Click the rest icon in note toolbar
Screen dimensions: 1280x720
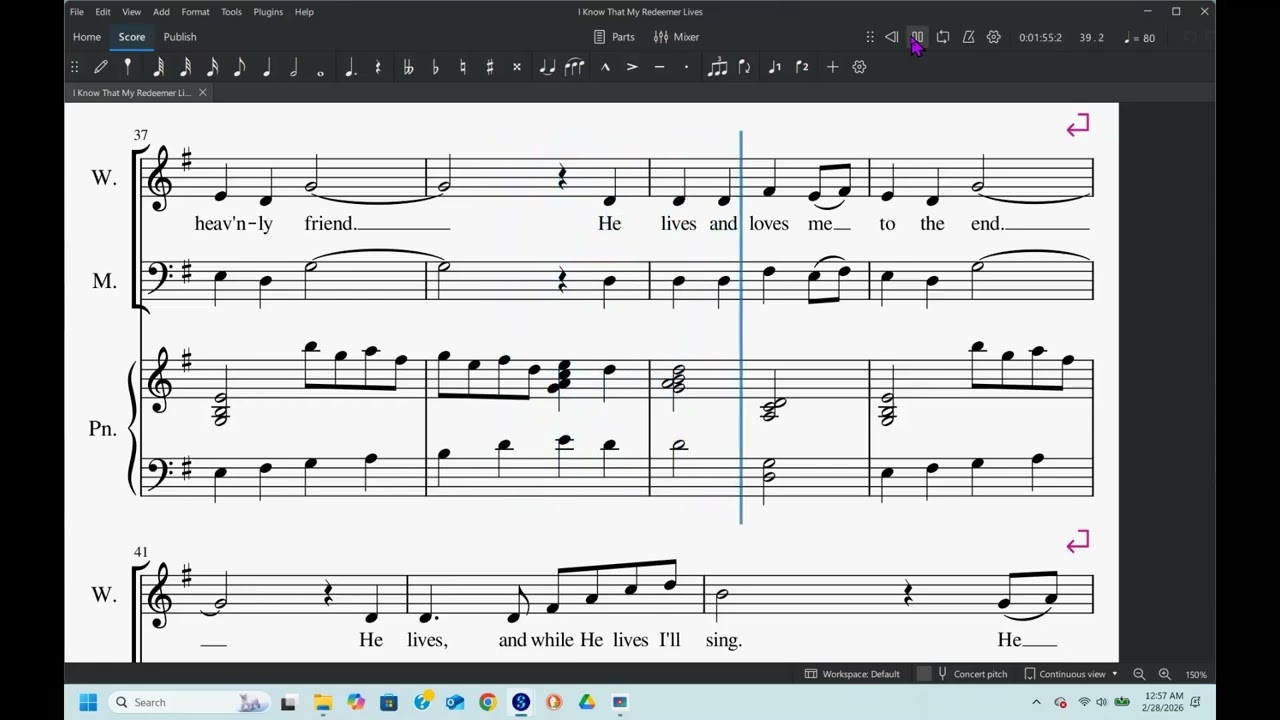click(378, 67)
